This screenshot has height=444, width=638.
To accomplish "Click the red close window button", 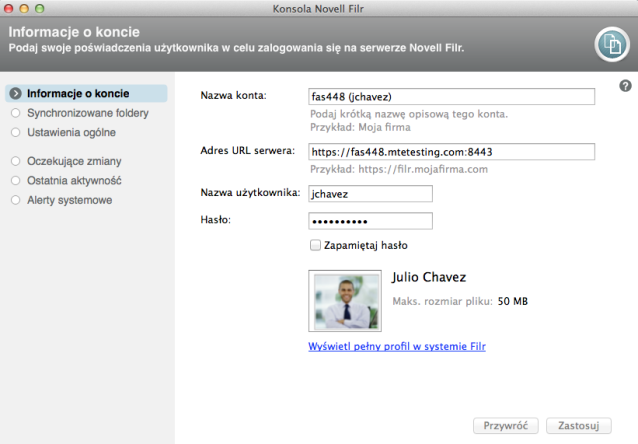I will click(8, 8).
